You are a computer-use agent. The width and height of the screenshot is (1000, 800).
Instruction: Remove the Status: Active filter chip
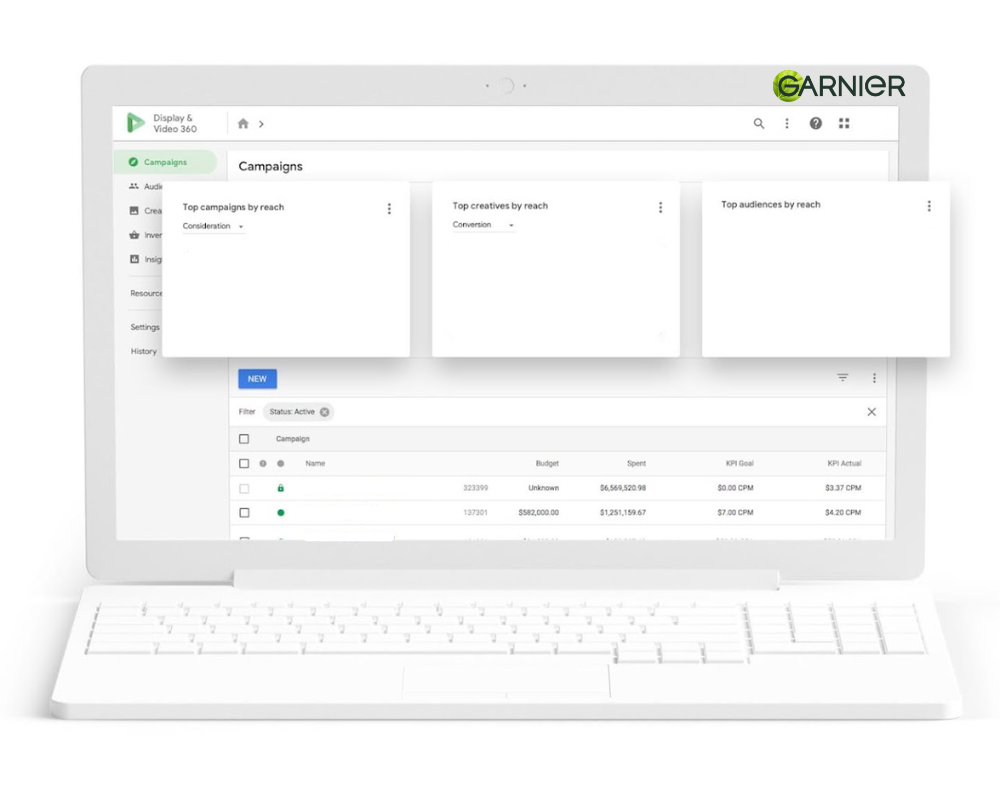(325, 412)
